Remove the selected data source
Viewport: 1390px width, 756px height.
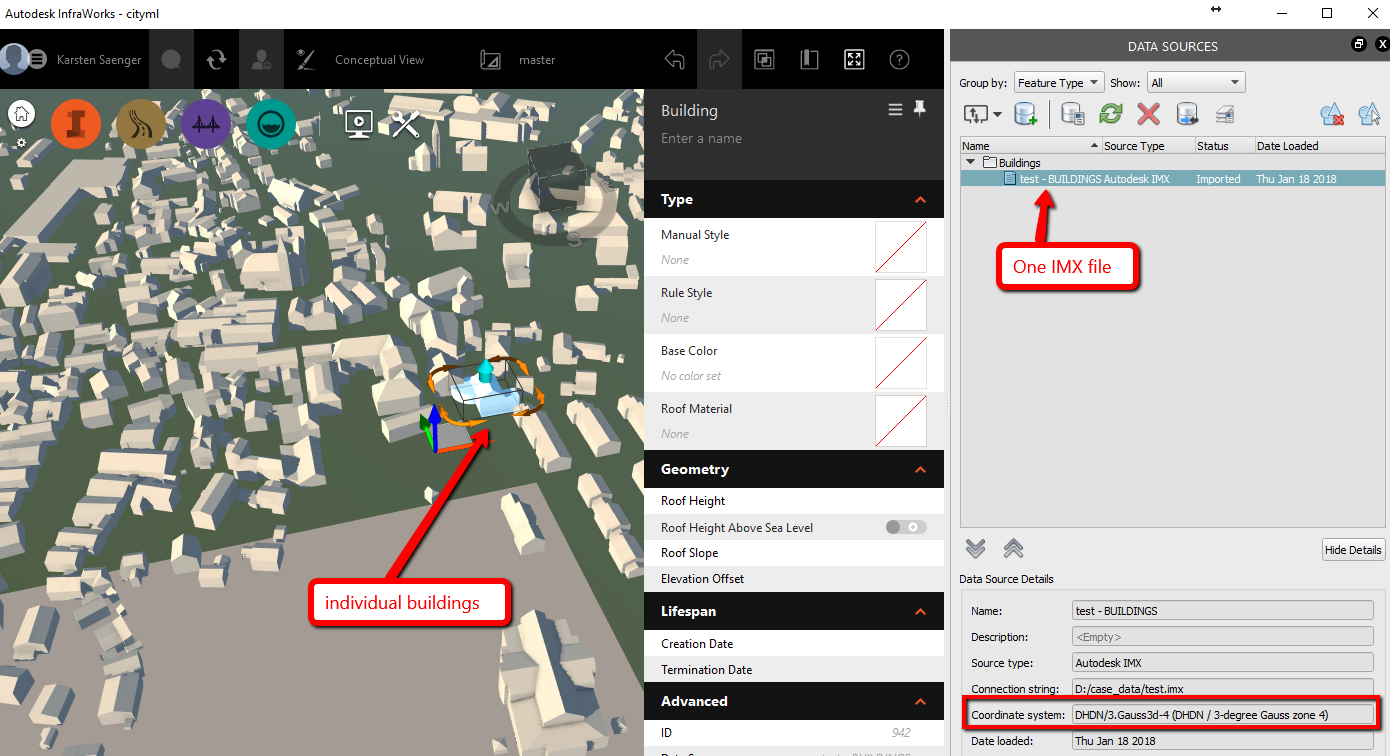click(x=1148, y=114)
